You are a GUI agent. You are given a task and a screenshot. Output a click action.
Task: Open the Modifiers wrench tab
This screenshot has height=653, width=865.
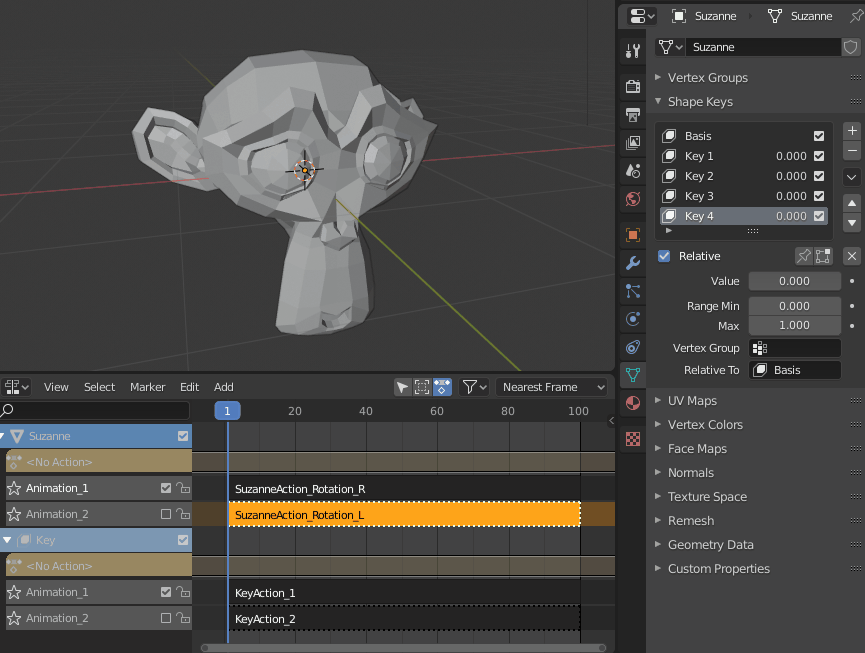coord(633,263)
